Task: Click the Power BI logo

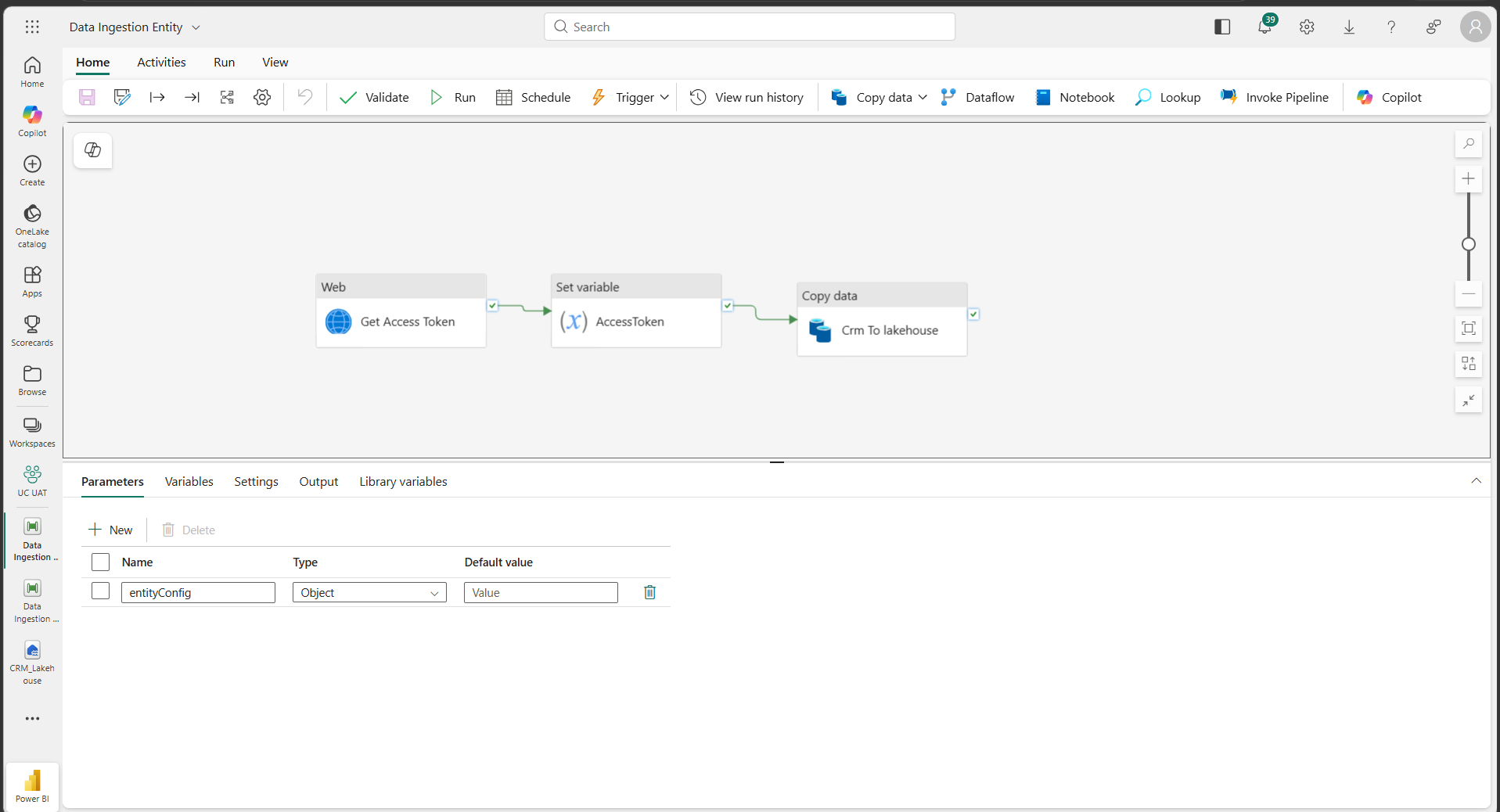Action: pyautogui.click(x=32, y=785)
